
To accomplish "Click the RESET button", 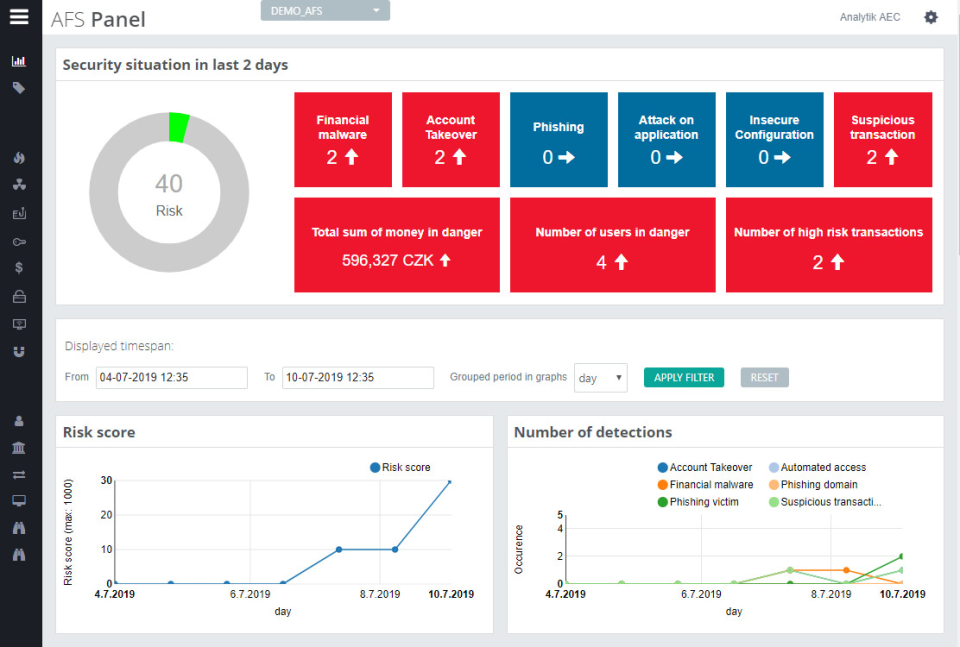I will (x=765, y=378).
